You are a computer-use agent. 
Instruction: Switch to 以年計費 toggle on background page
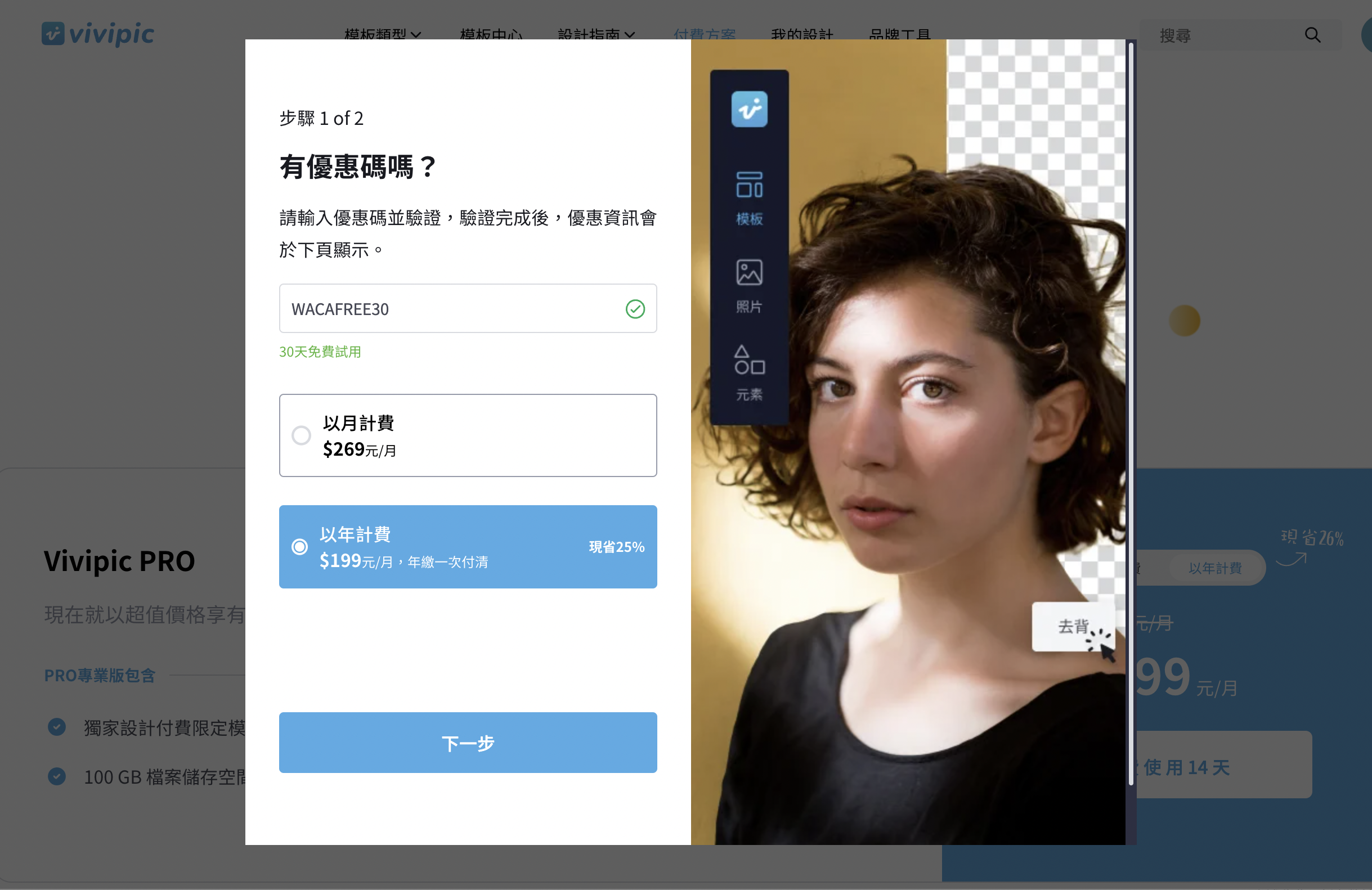(x=1215, y=568)
